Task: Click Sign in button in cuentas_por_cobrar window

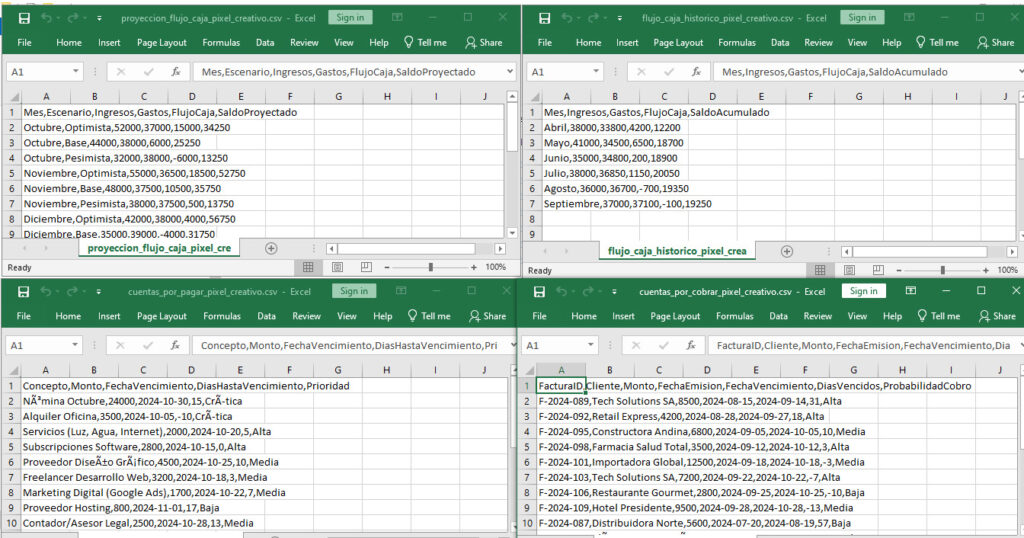Action: pyautogui.click(x=863, y=291)
